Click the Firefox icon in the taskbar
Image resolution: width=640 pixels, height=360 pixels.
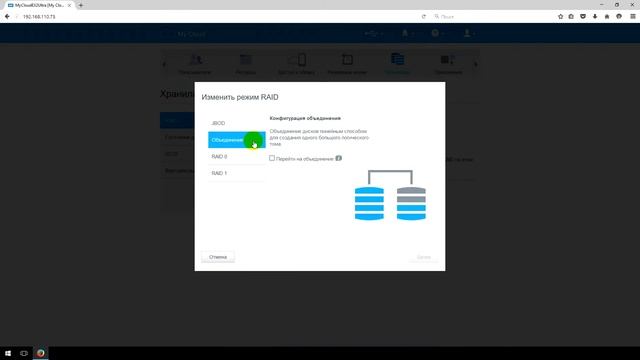click(40, 353)
